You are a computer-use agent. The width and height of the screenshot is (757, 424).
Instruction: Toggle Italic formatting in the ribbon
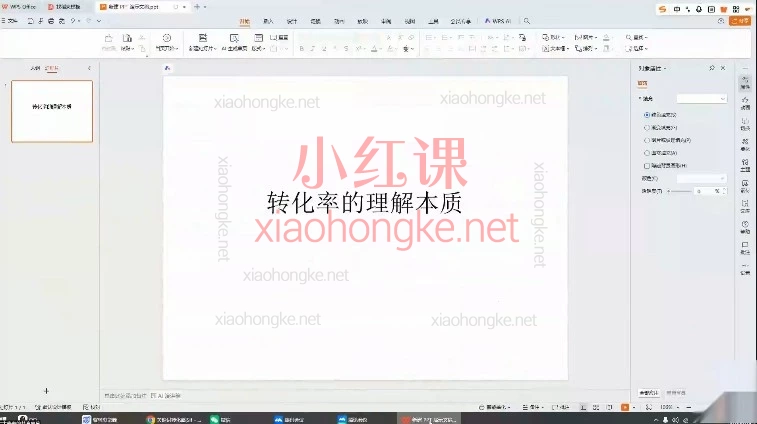313,49
